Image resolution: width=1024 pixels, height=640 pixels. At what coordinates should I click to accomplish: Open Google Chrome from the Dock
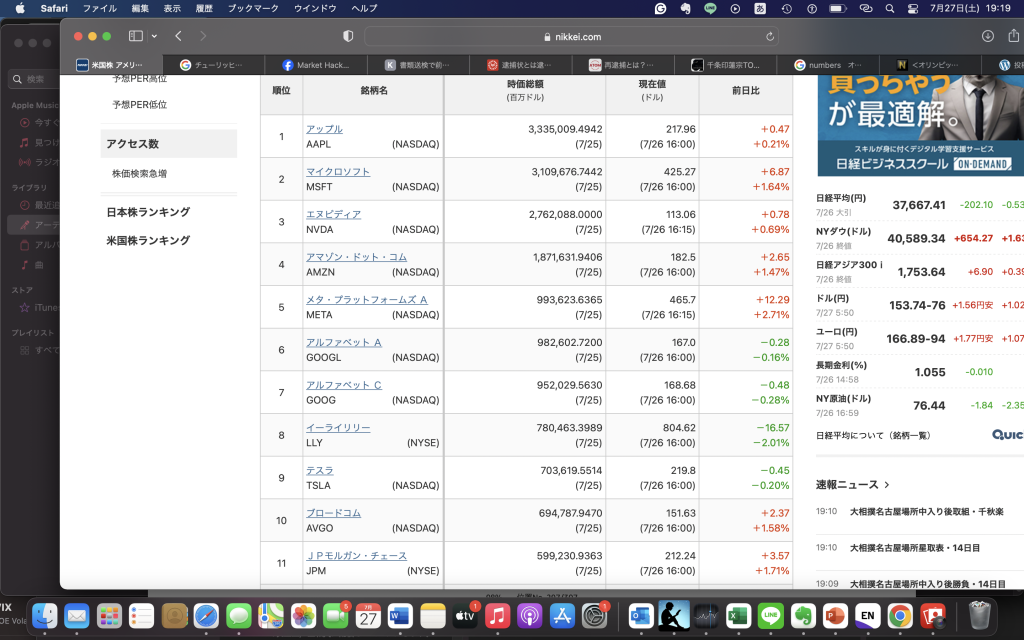tap(899, 616)
